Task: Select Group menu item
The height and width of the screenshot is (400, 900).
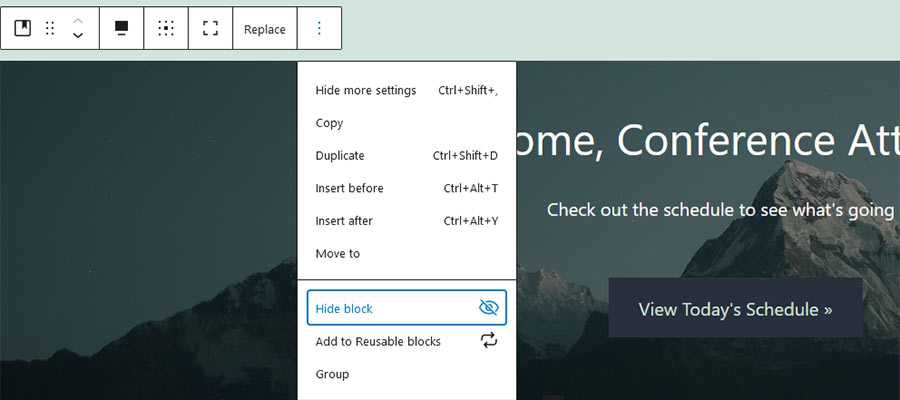Action: click(332, 374)
